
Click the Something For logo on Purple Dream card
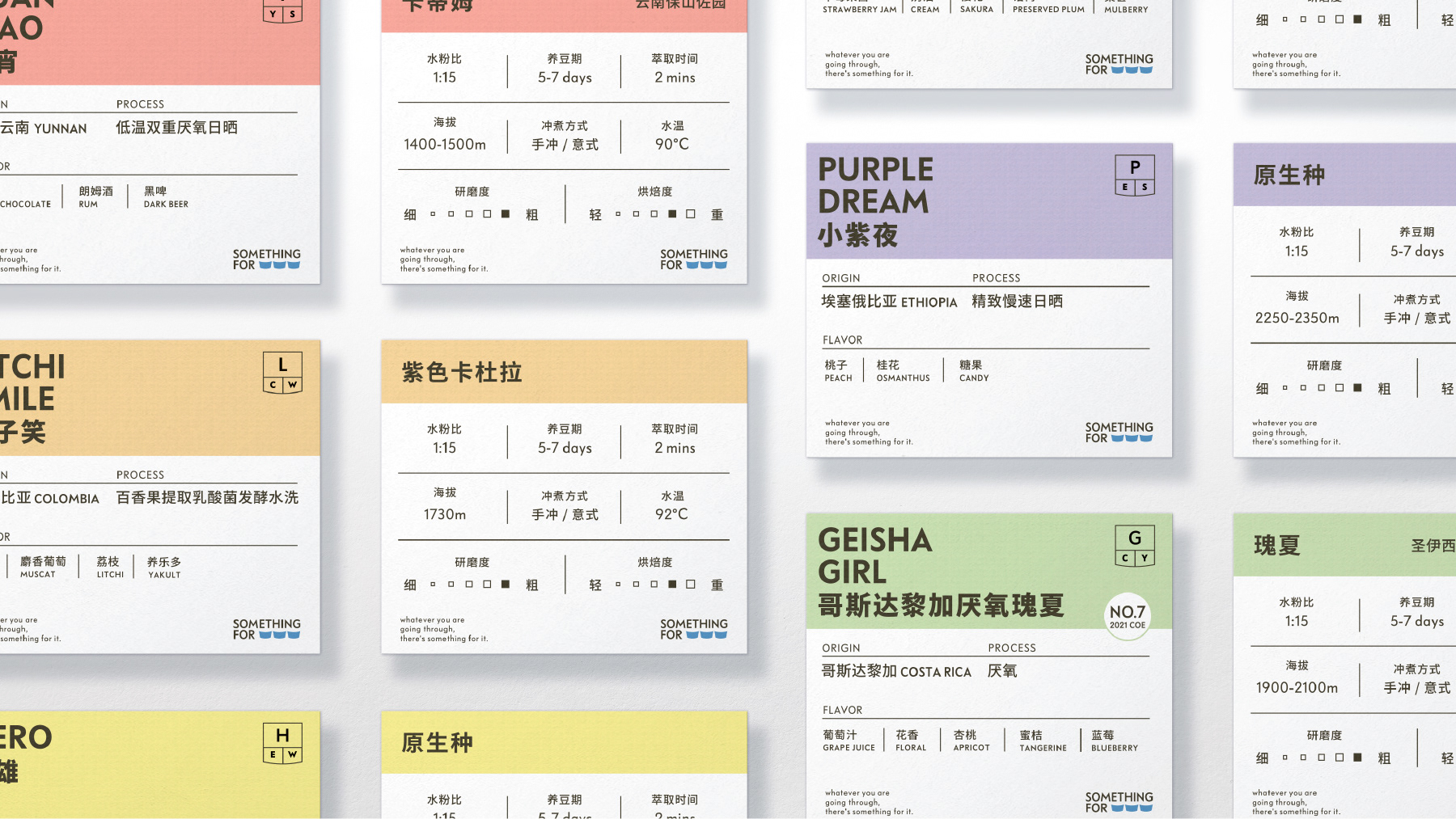(x=1120, y=433)
